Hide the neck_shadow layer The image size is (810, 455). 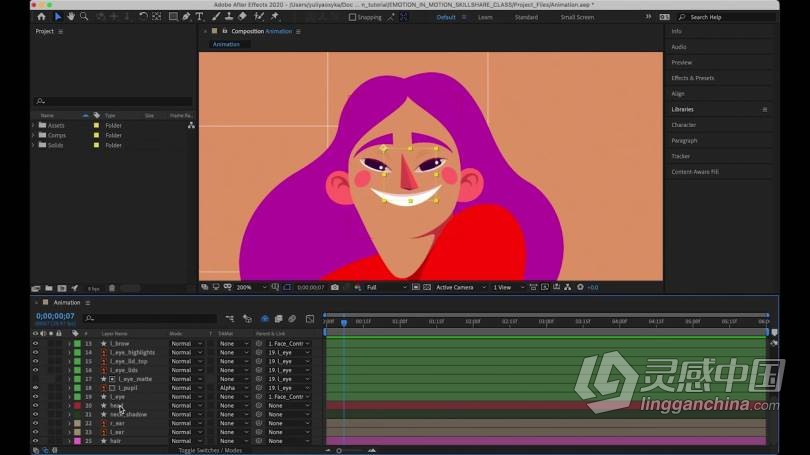[35, 414]
